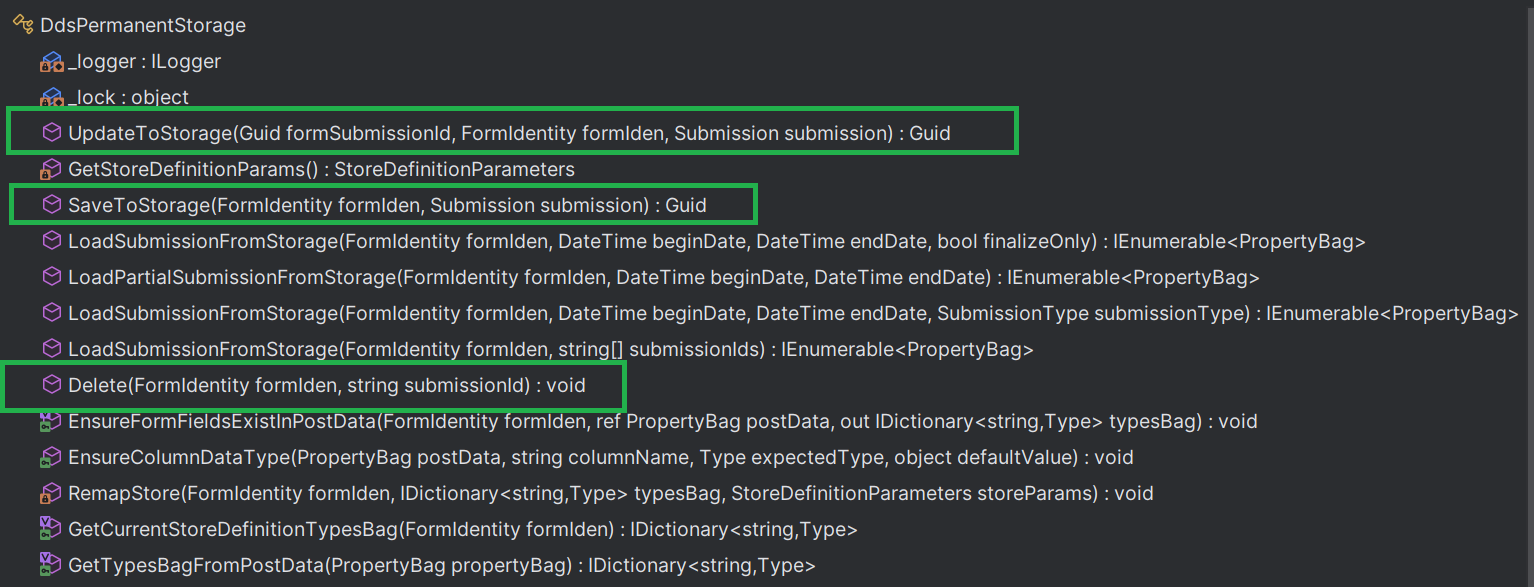Click the GetStoreDefinitionParams private method icon
Screen dimensions: 1534x587
pos(51,170)
